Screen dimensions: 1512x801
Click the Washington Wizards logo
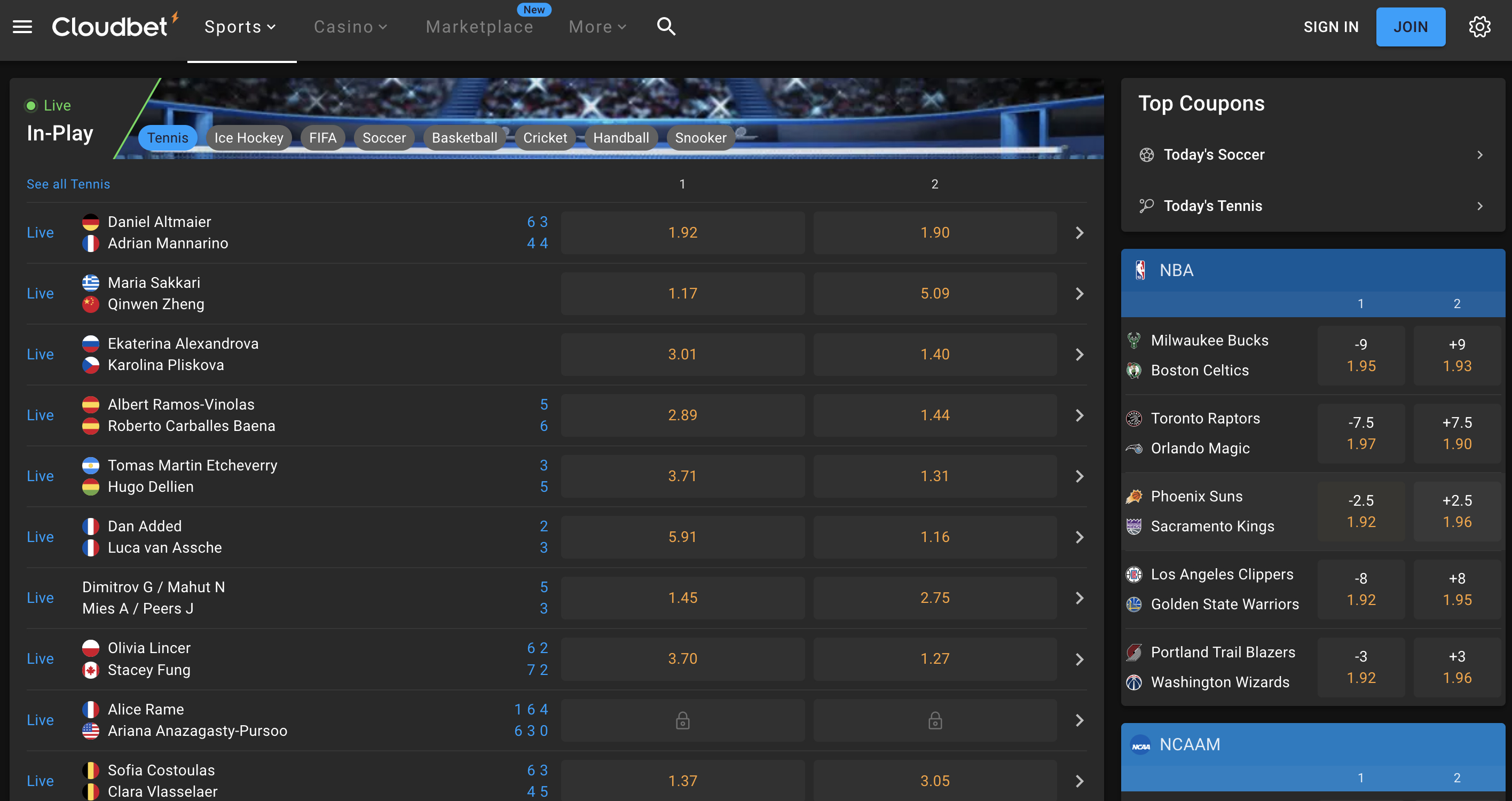[1134, 682]
